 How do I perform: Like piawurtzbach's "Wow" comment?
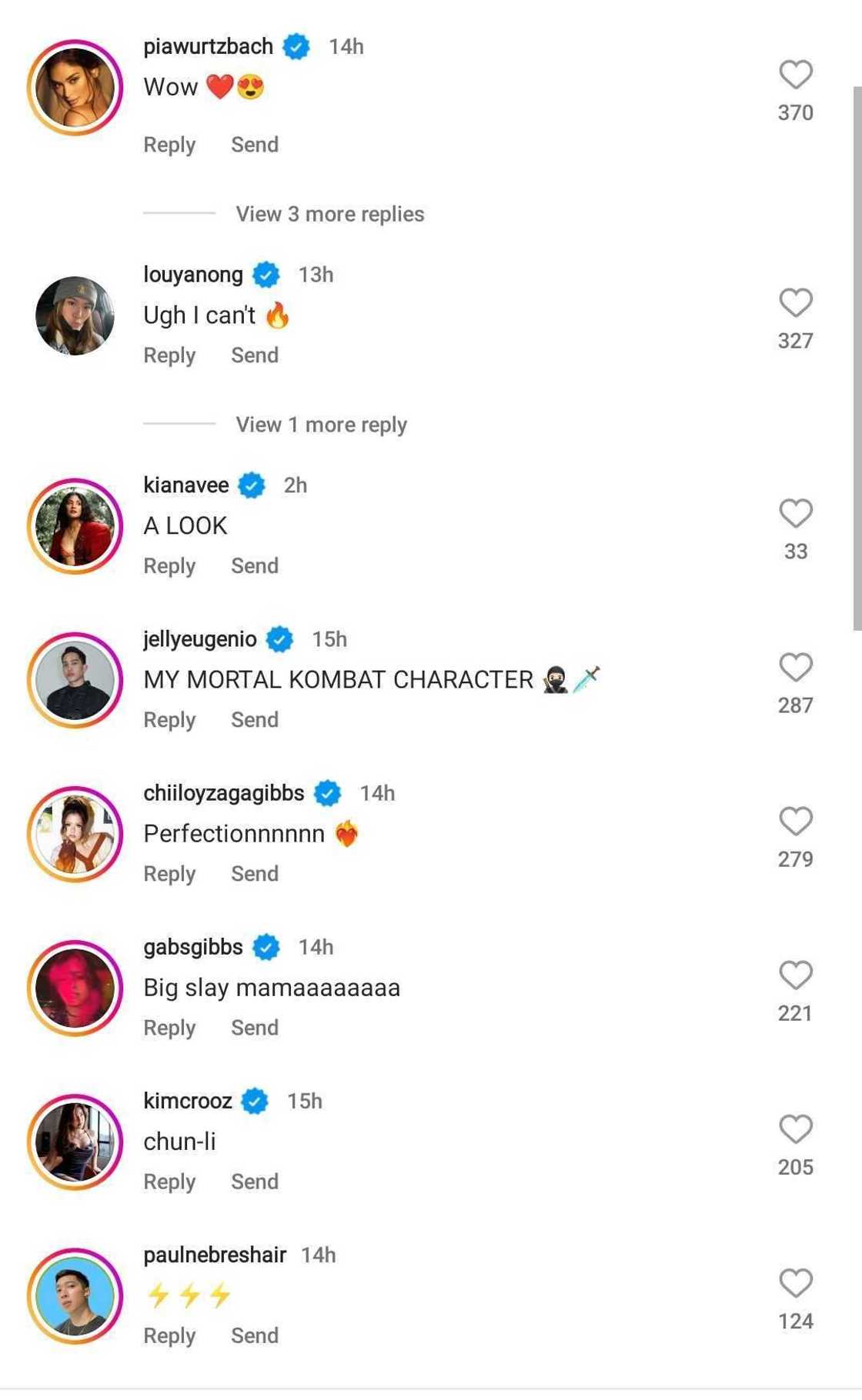coord(795,75)
